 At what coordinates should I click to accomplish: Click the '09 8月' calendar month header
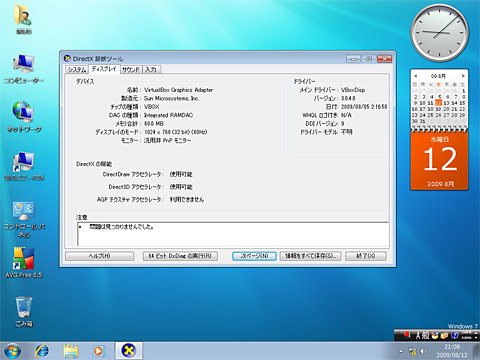[438, 76]
